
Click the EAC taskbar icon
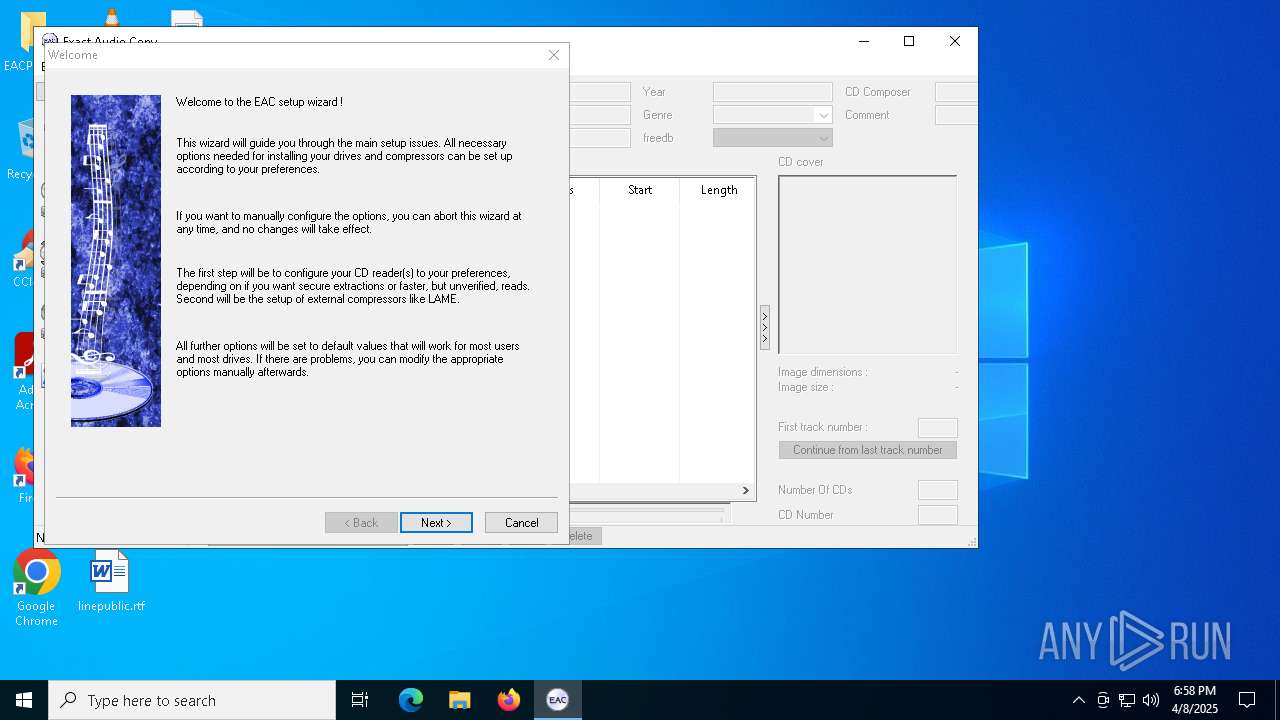pos(558,700)
